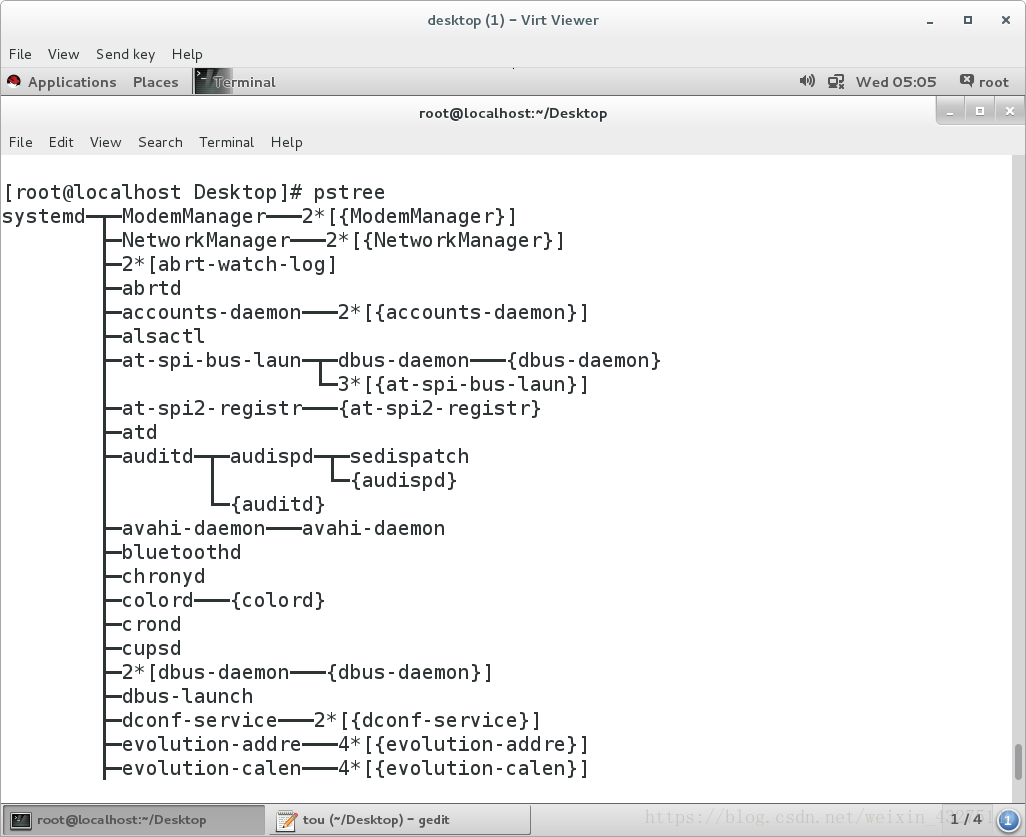Click the chat bubble icon beside root
The image size is (1026, 837).
pyautogui.click(x=966, y=80)
